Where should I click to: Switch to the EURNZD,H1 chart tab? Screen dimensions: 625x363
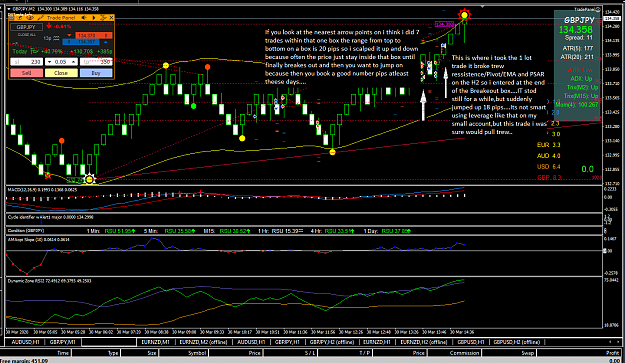[x=377, y=342]
